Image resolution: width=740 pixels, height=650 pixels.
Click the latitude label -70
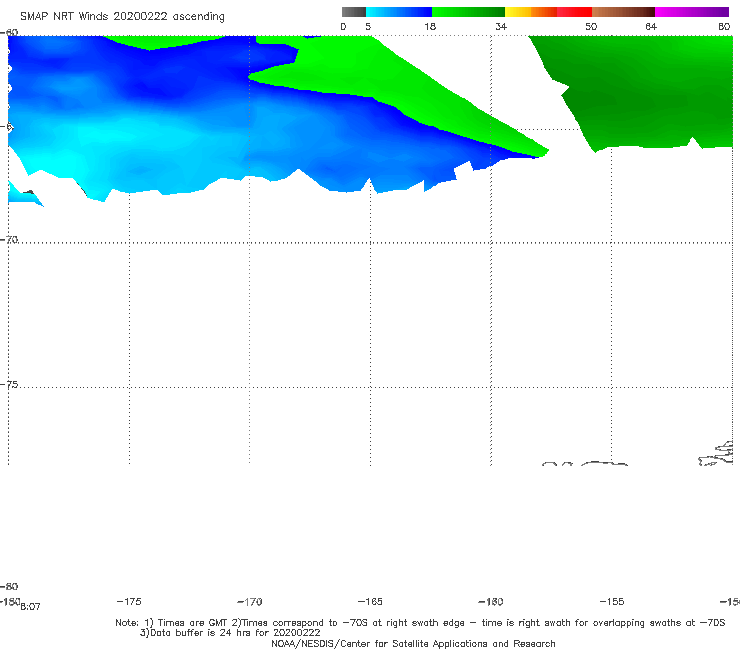coord(9,240)
